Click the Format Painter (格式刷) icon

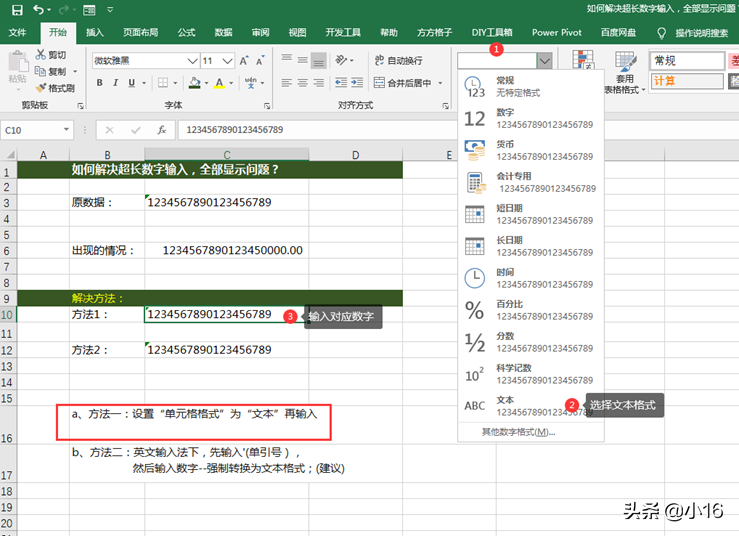41,88
